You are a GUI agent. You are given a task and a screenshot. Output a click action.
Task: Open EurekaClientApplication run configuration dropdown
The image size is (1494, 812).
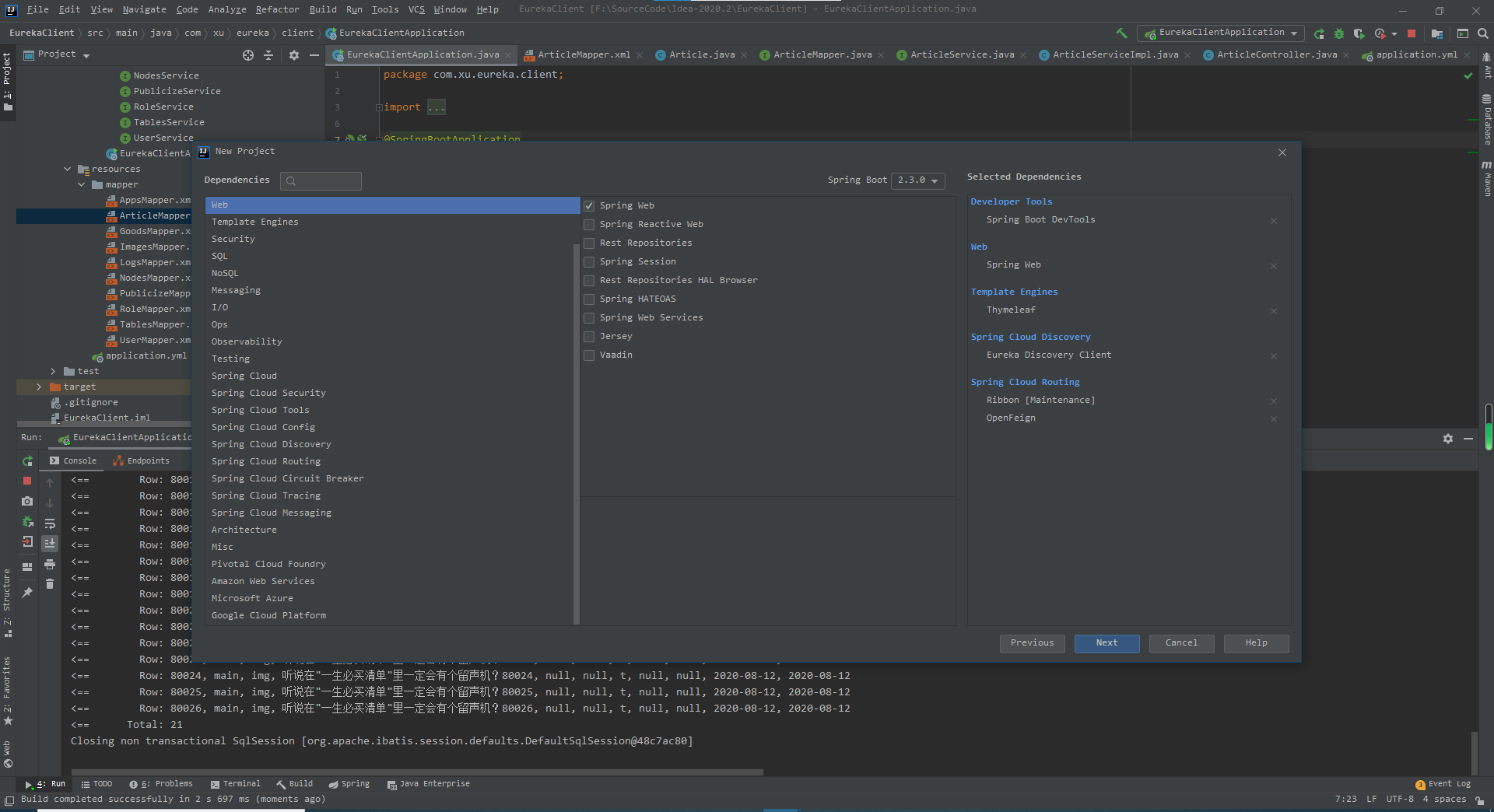[x=1221, y=33]
